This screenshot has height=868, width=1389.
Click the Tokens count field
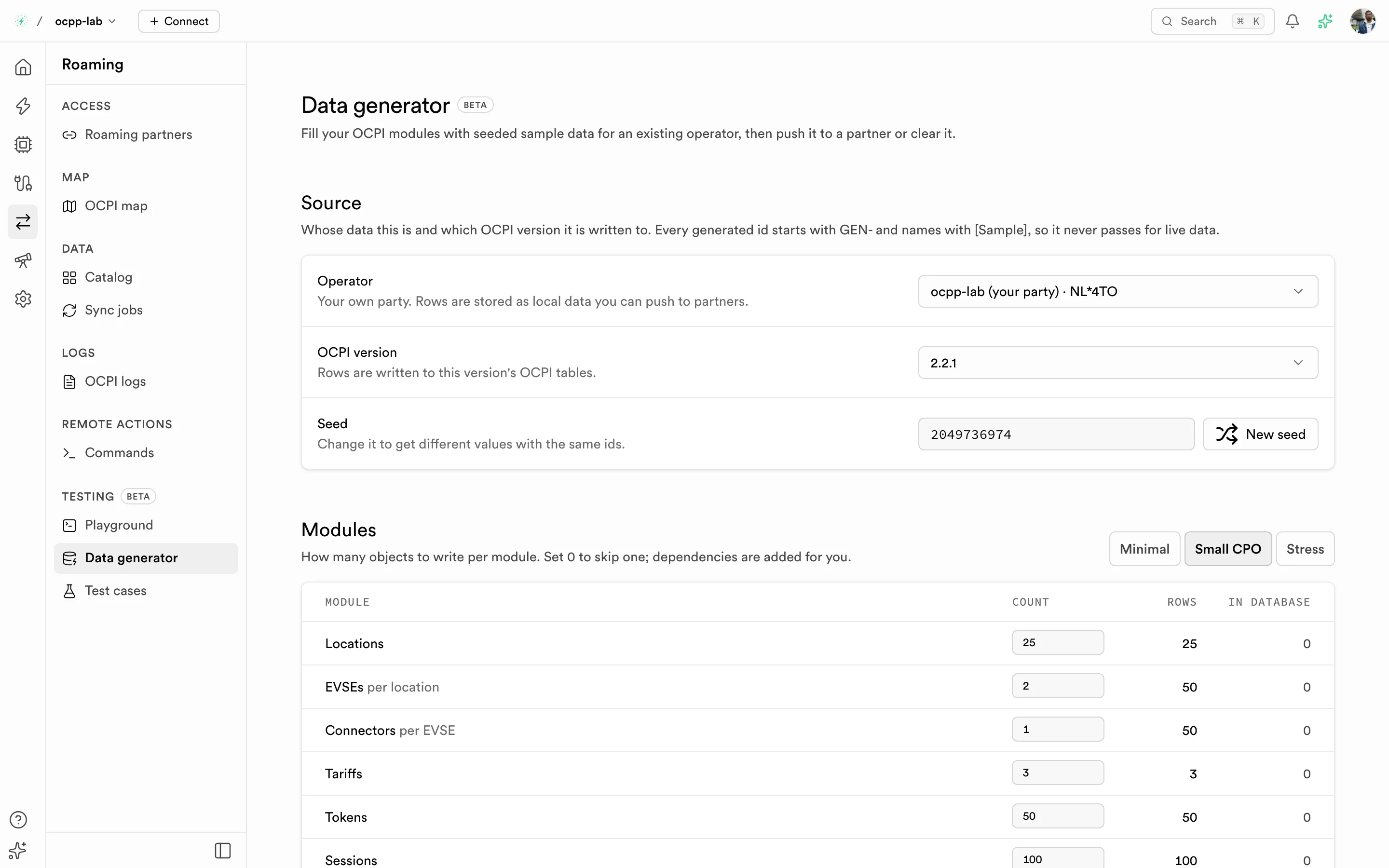pyautogui.click(x=1057, y=816)
